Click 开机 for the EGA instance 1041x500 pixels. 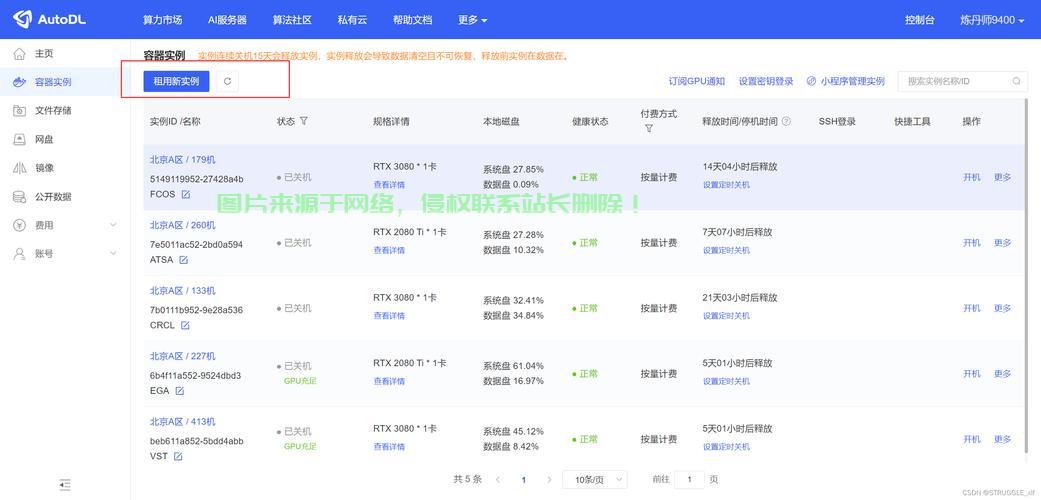[x=971, y=374]
